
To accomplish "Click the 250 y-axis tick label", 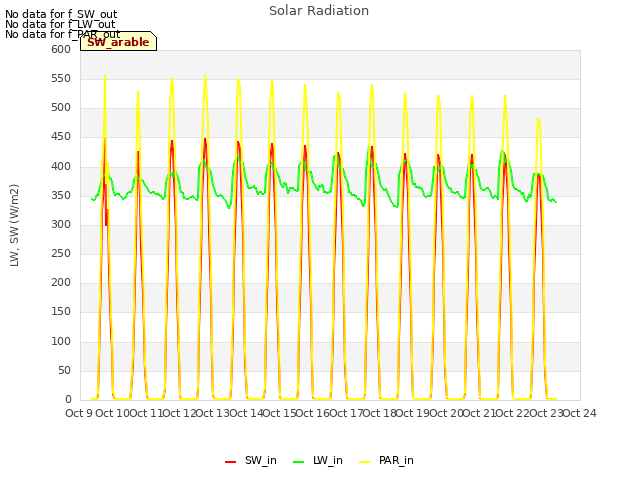I will tap(61, 253).
